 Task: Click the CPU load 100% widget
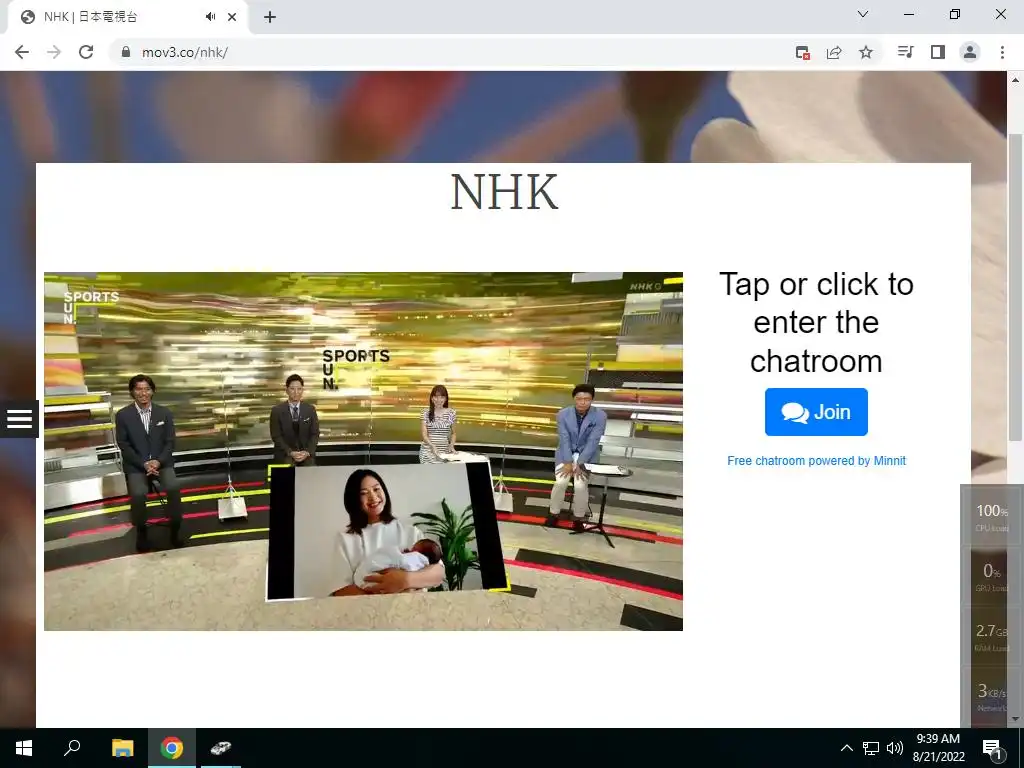coord(991,516)
